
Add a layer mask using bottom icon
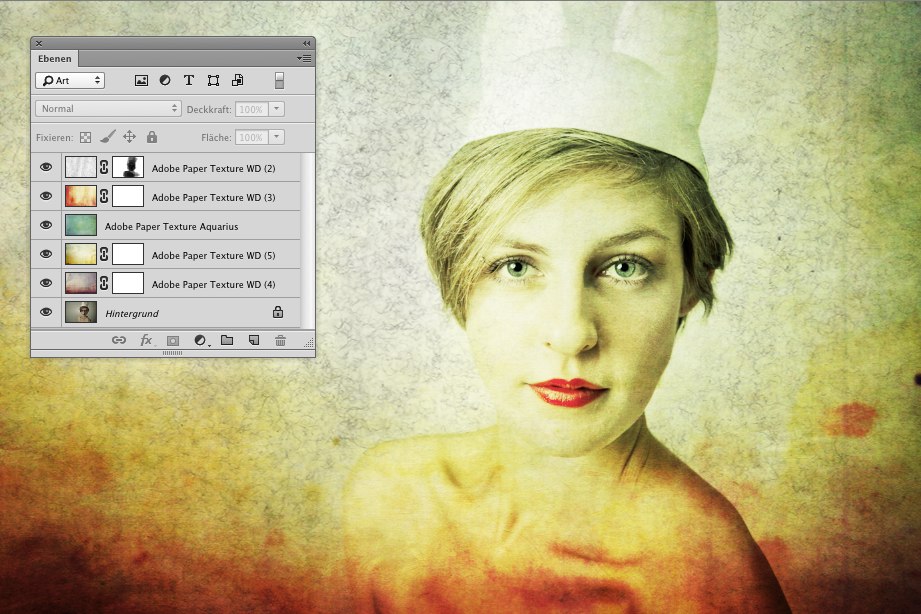pyautogui.click(x=173, y=341)
